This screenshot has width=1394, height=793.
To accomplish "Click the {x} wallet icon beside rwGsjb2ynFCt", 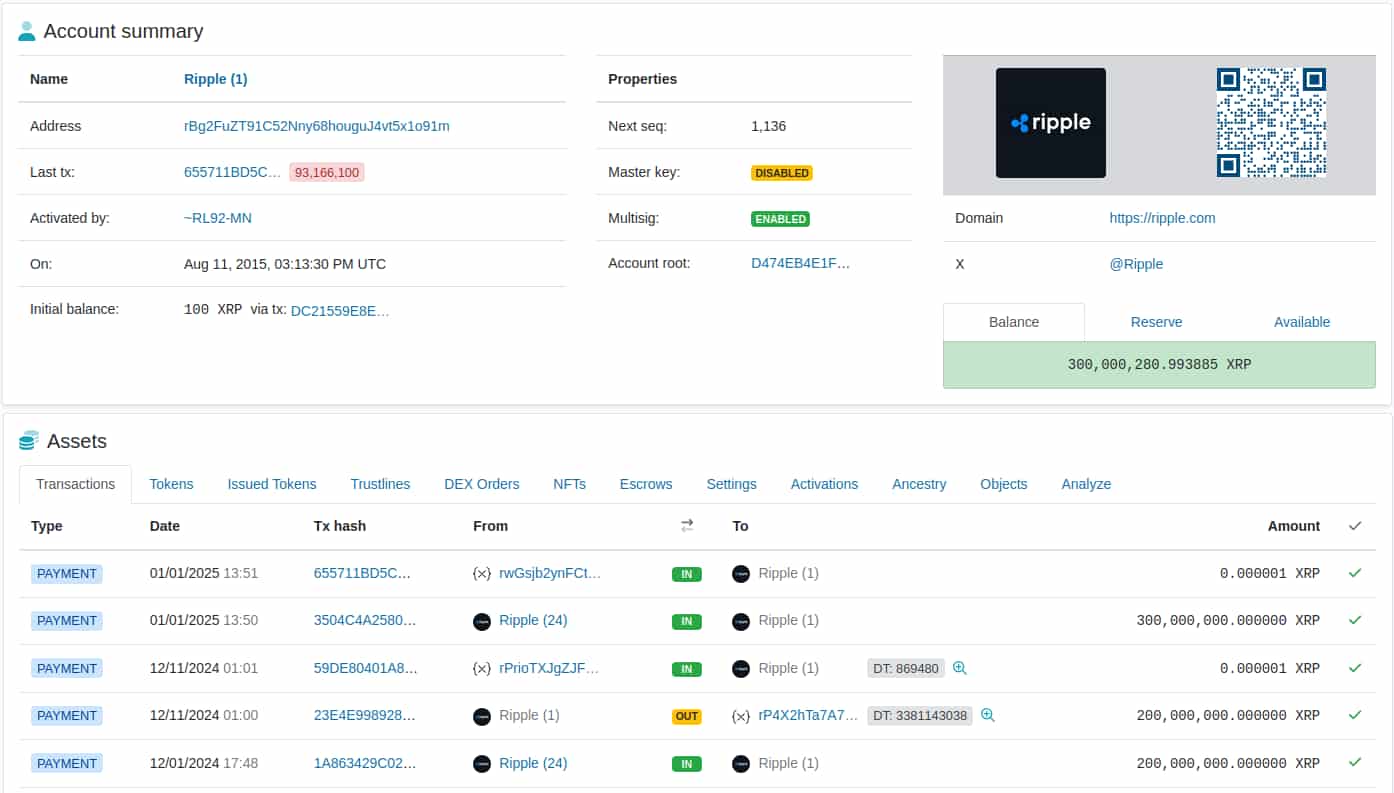I will click(x=482, y=573).
